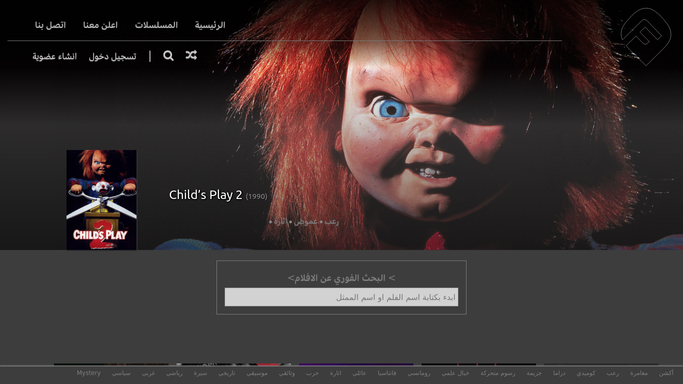Select جريمة genre in bottom bar
683x384 pixels.
[x=534, y=373]
